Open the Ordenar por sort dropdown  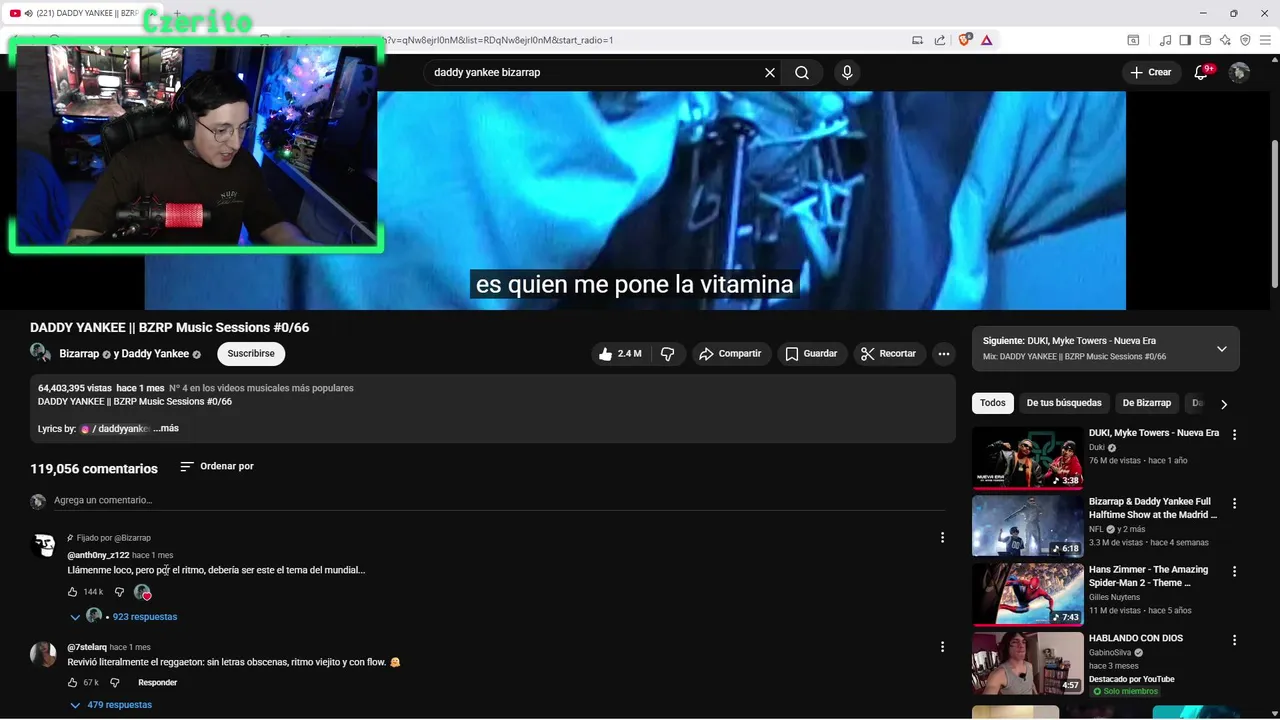[217, 467]
